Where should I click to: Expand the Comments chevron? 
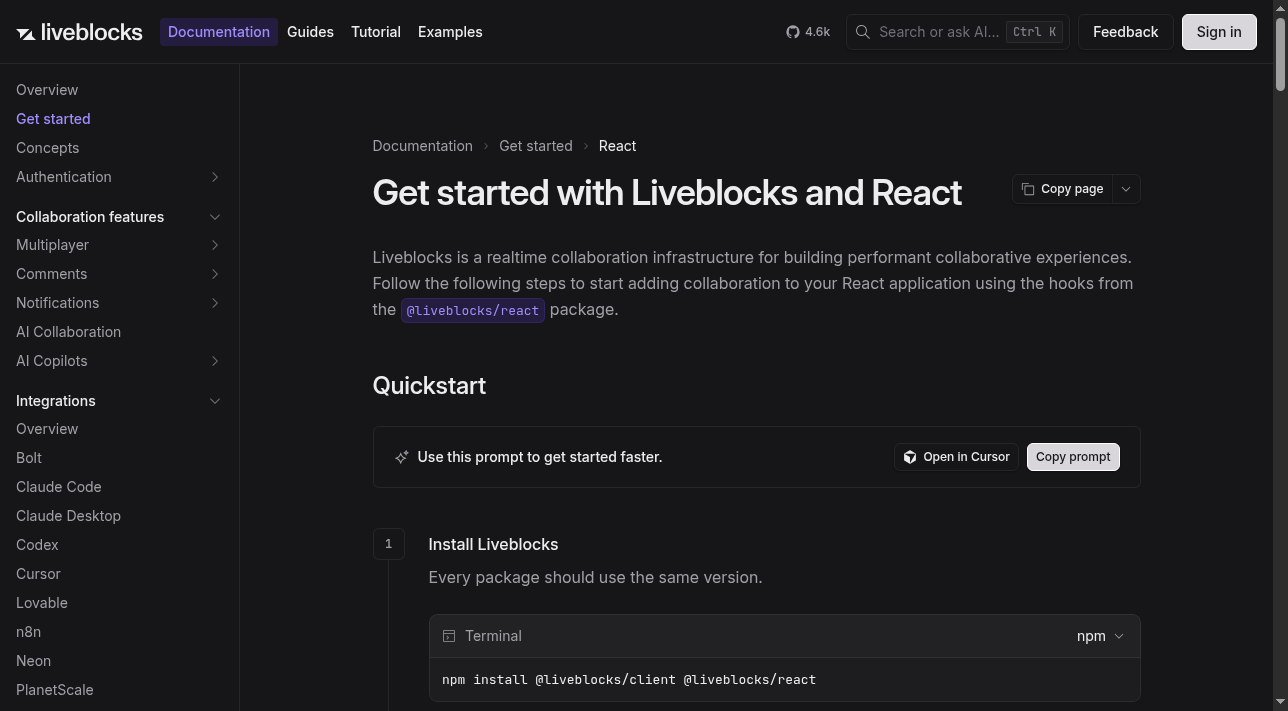(x=215, y=274)
